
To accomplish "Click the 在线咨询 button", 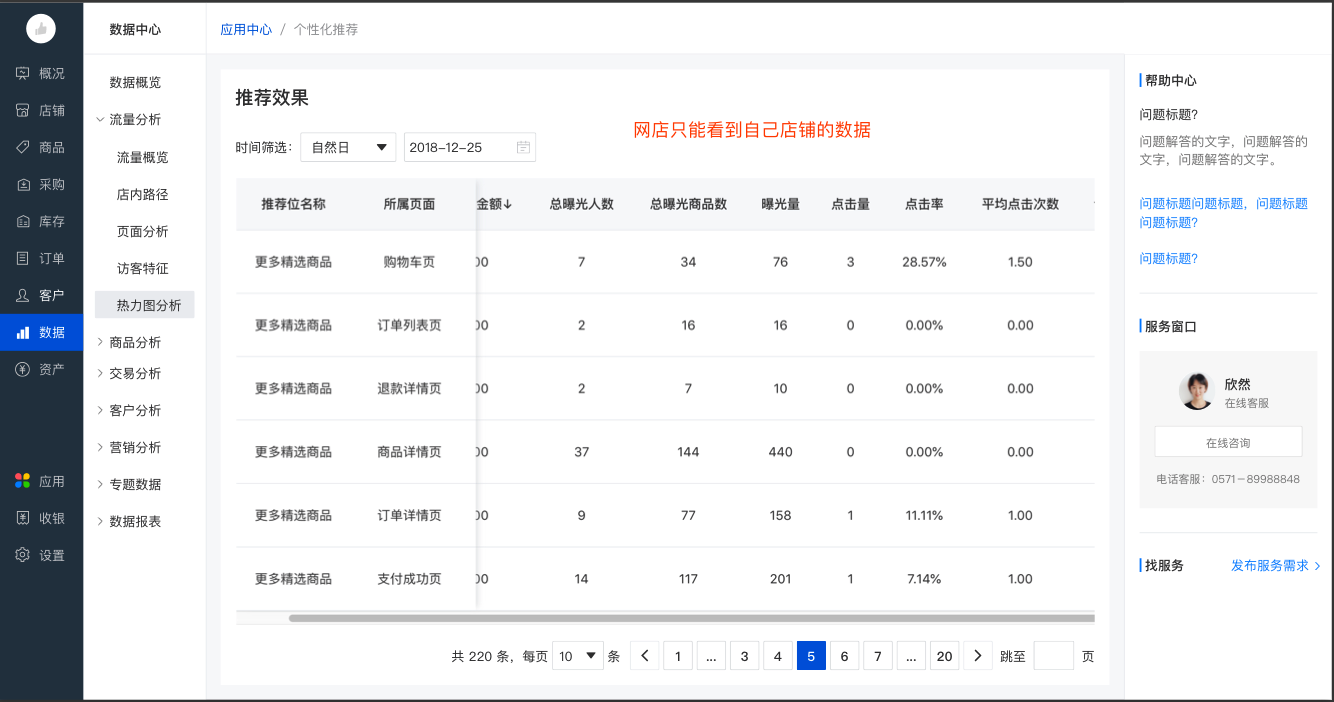I will click(x=1228, y=442).
